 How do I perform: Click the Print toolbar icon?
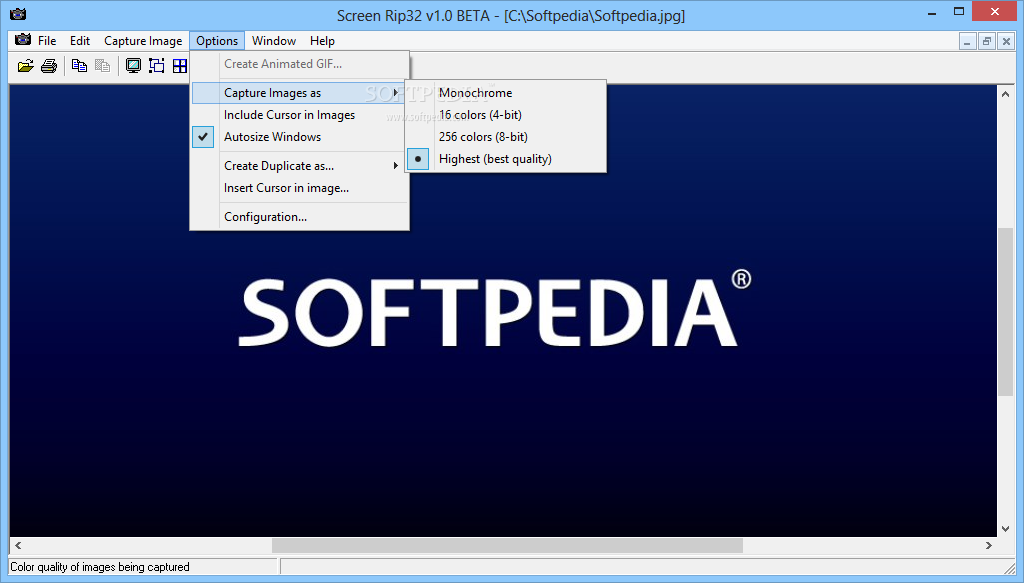pyautogui.click(x=49, y=65)
